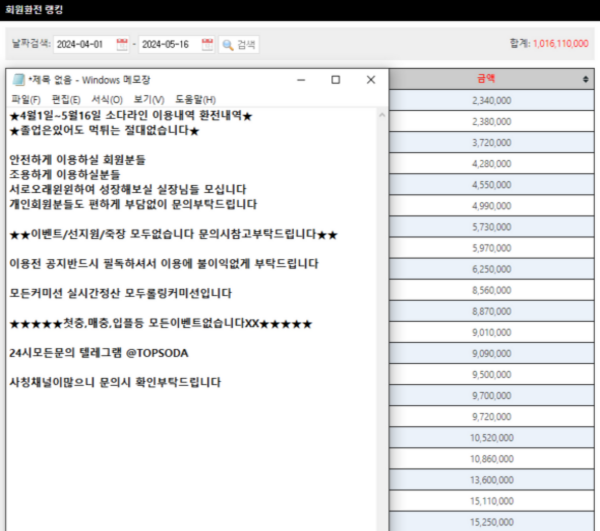Maximize the Notepad window

pyautogui.click(x=335, y=80)
